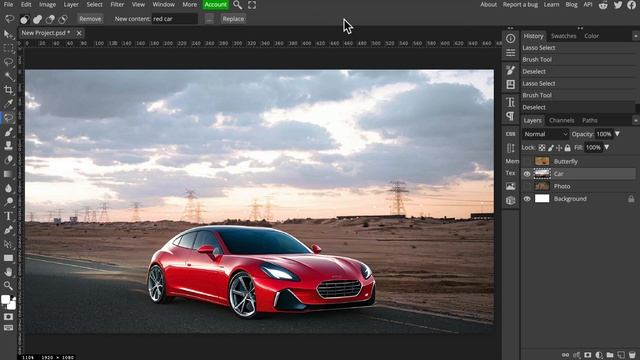Select the Clone Stamp tool
The width and height of the screenshot is (640, 360).
(8, 146)
